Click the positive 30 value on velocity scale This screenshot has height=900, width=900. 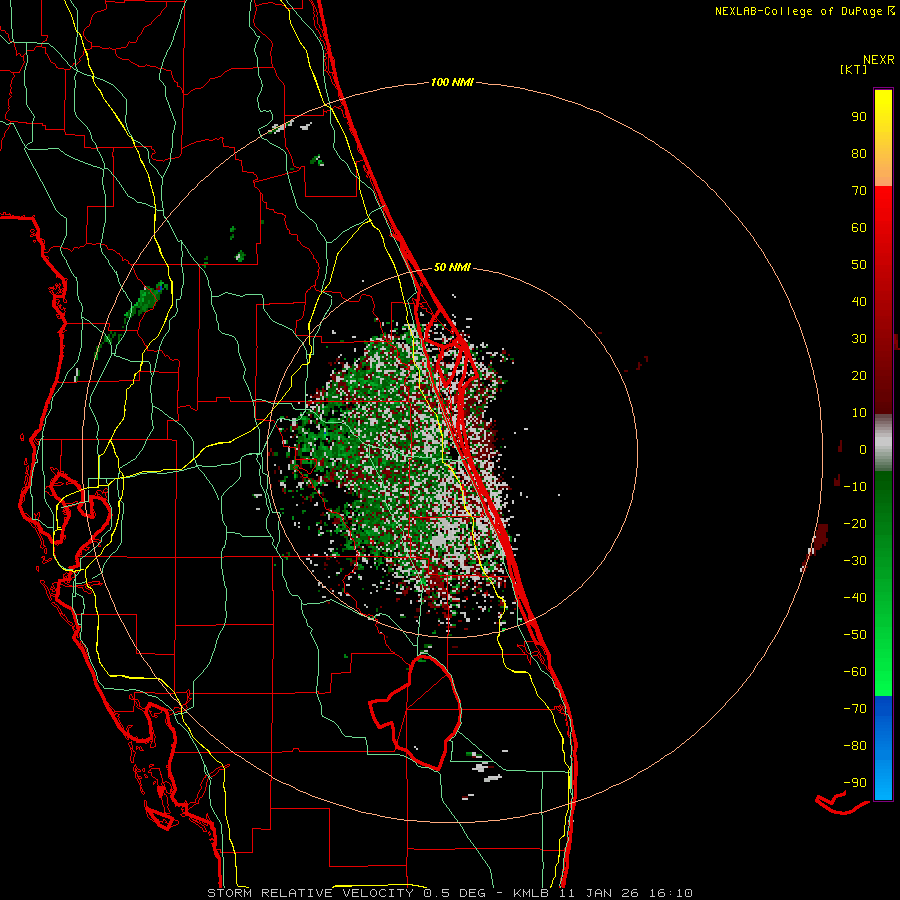[859, 339]
